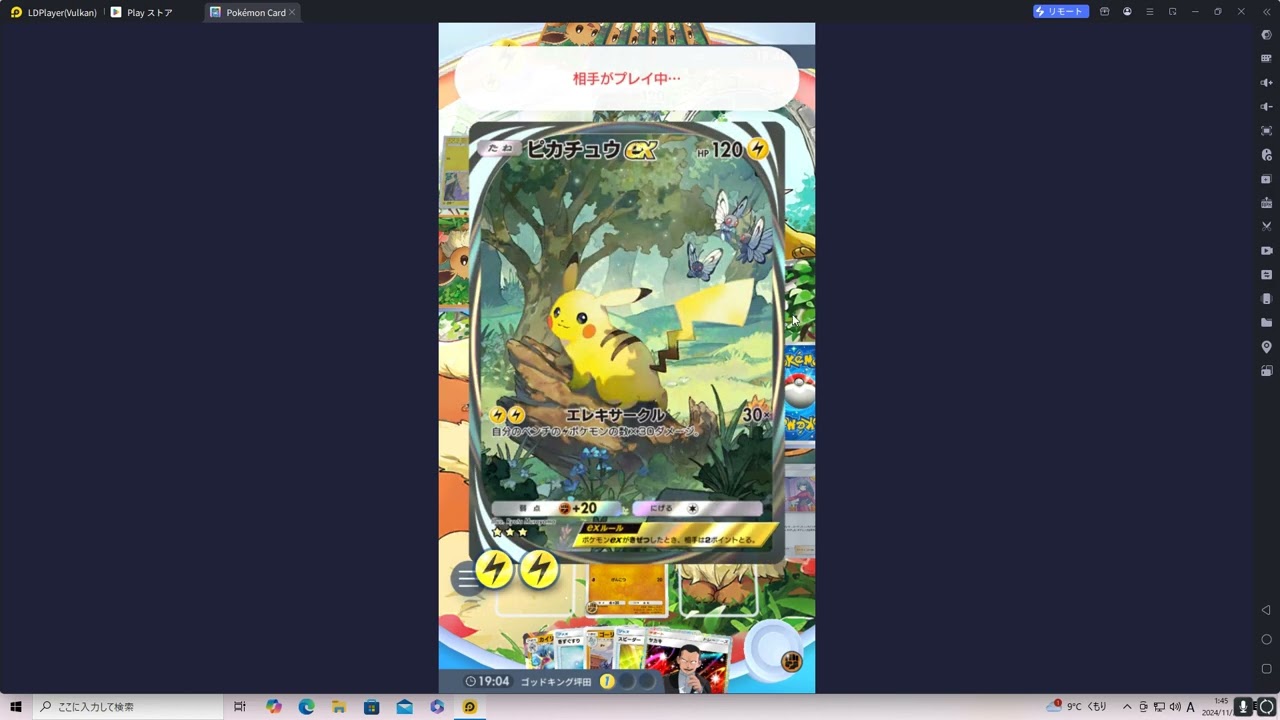Click the microphone button in the tray
This screenshot has width=1280, height=720.
coord(1243,707)
